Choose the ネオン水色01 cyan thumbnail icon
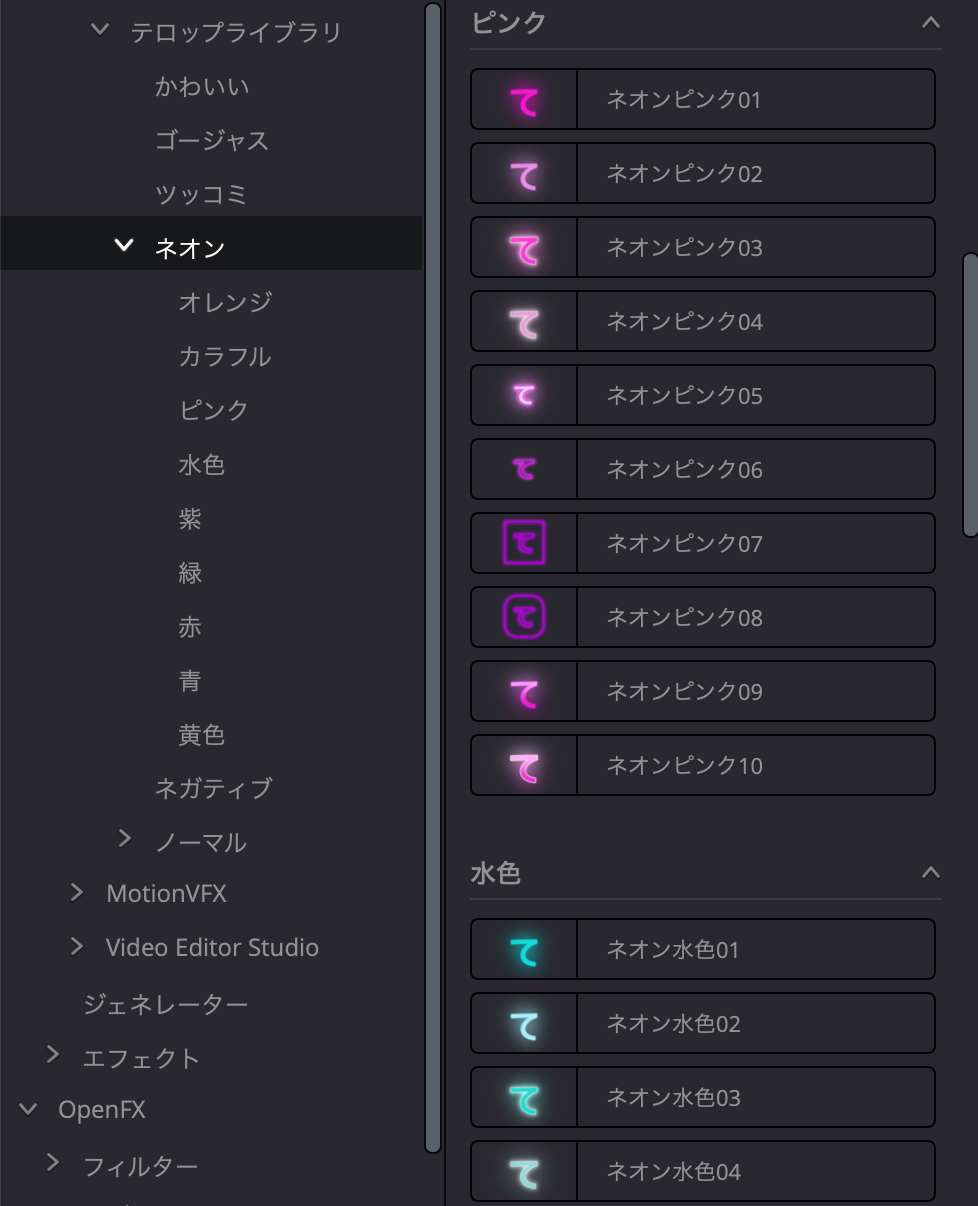This screenshot has width=978, height=1206. point(524,950)
